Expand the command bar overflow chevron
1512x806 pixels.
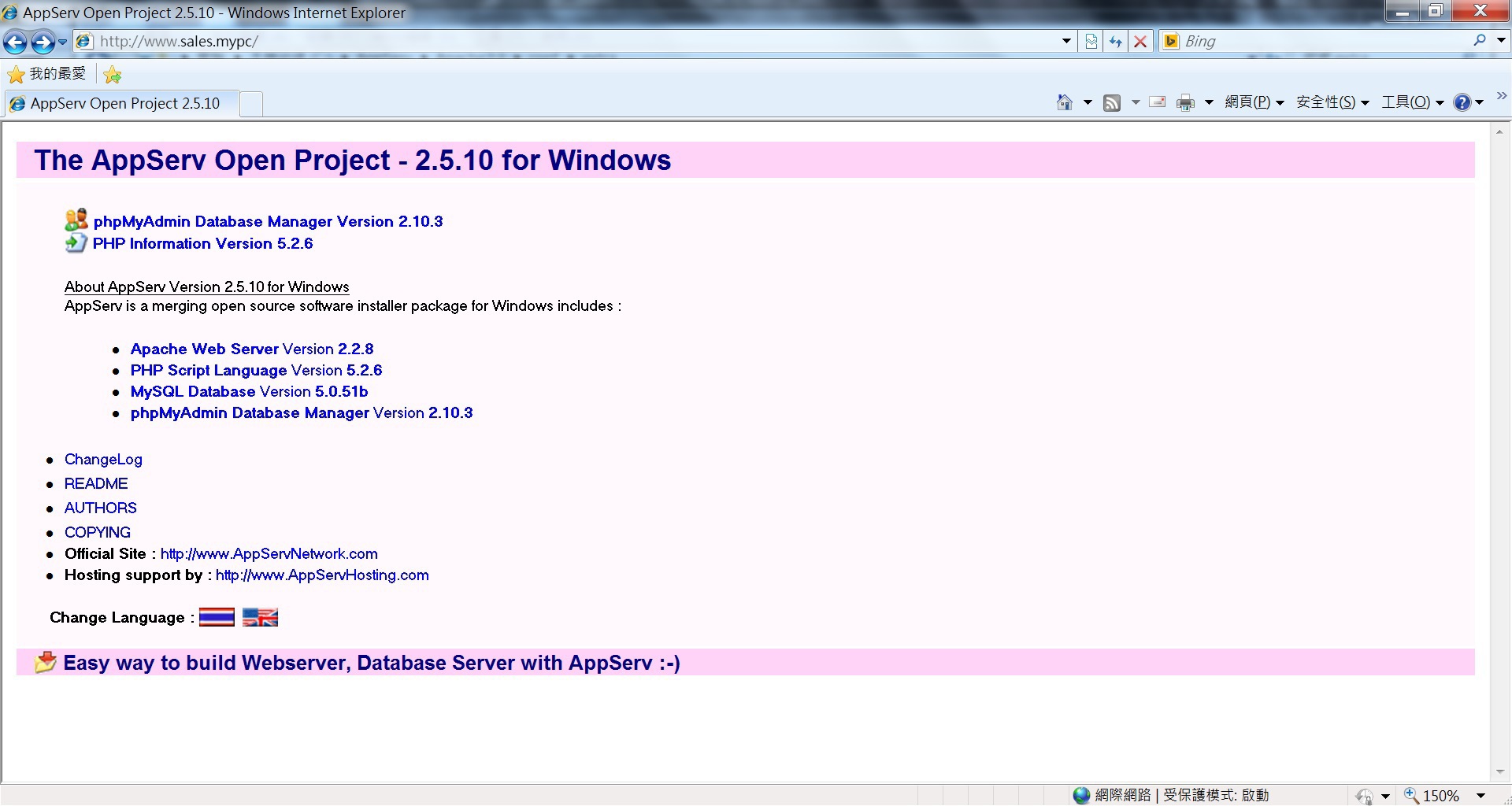[x=1501, y=96]
